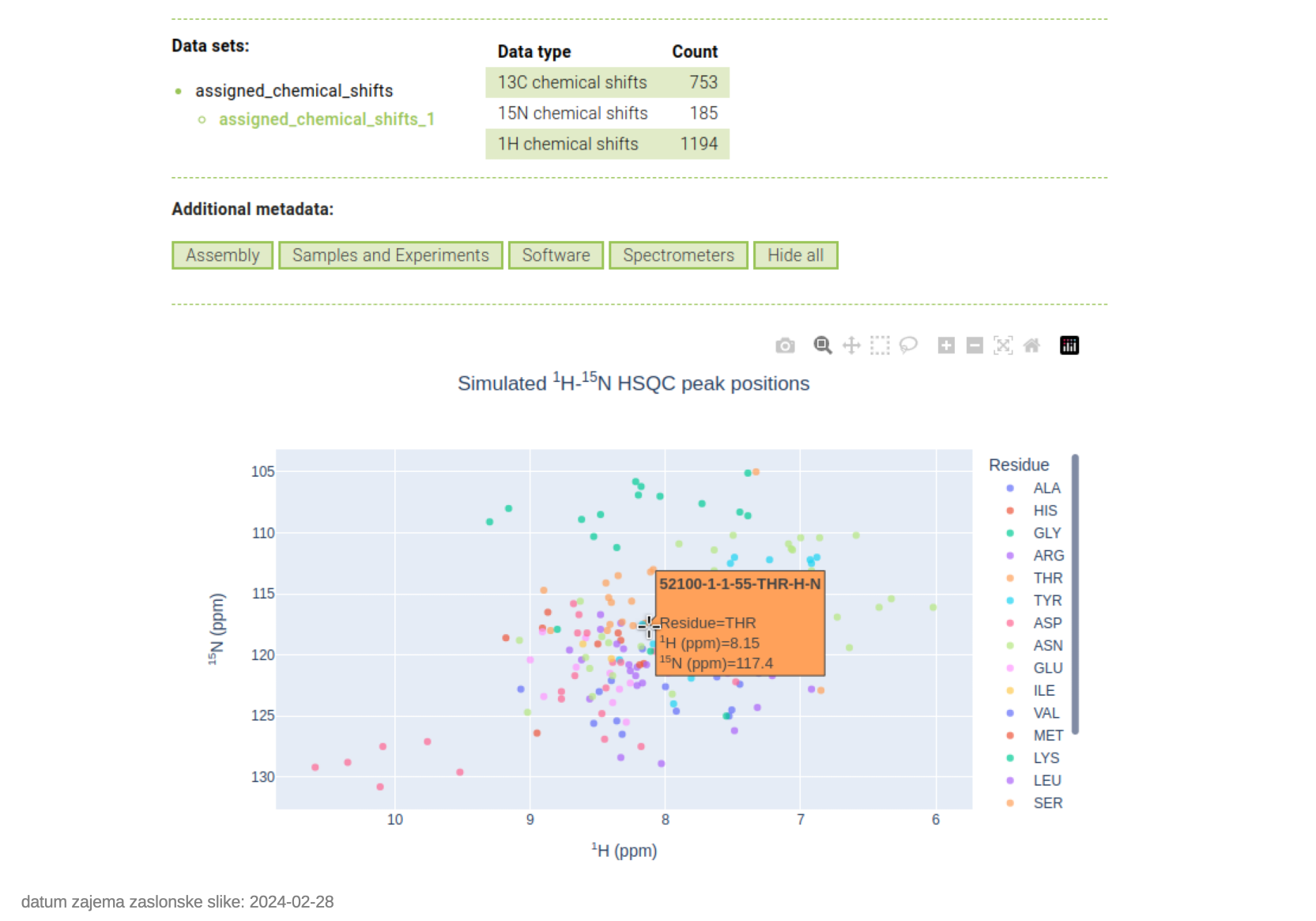Toggle MET residue in legend
The height and width of the screenshot is (921, 1316).
tap(1034, 736)
